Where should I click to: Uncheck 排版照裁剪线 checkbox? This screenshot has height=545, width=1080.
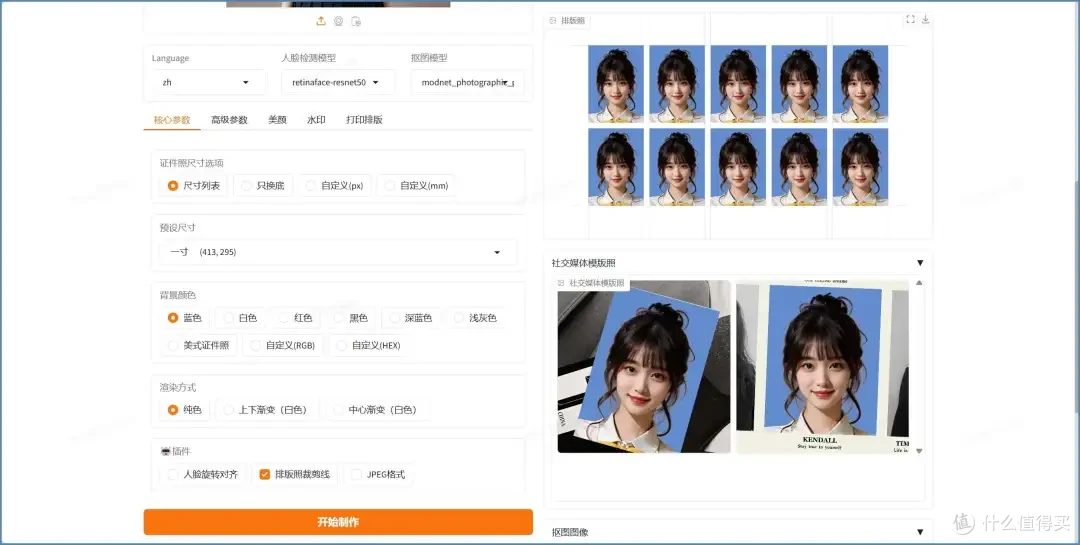[264, 475]
